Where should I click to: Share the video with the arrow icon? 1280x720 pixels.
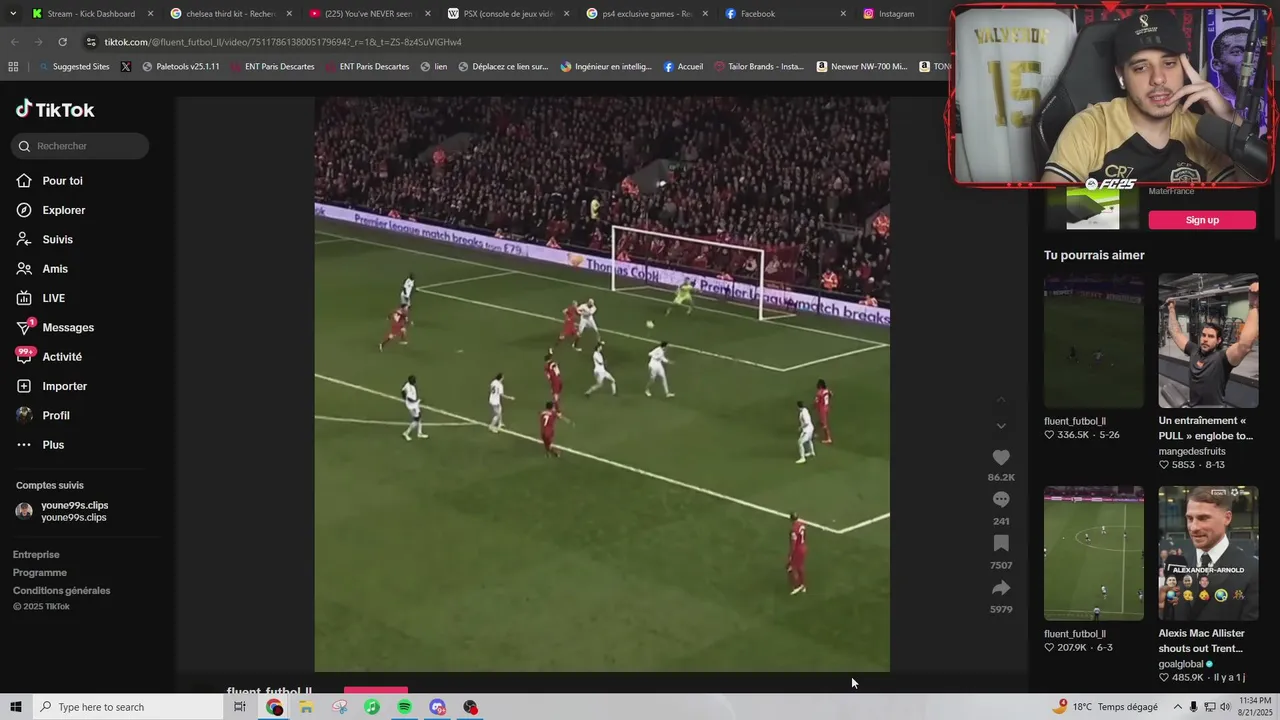coord(1001,588)
